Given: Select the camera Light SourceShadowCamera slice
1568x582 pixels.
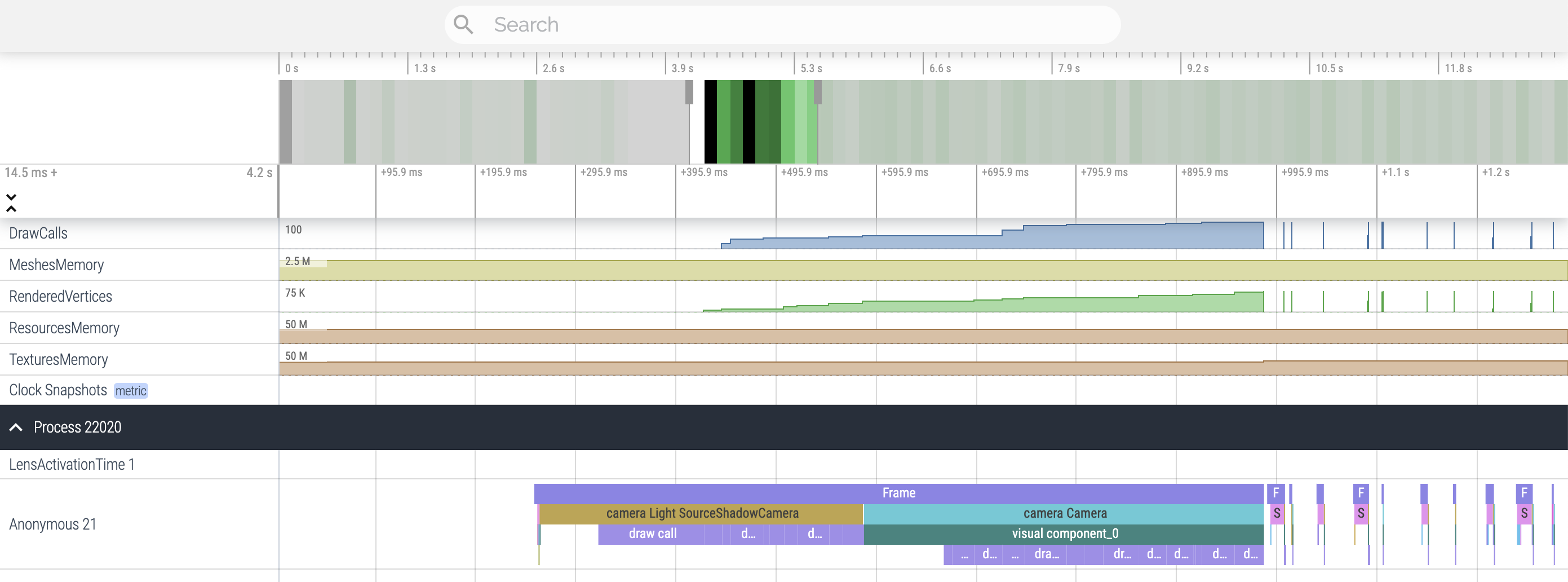Looking at the screenshot, I should coord(702,513).
